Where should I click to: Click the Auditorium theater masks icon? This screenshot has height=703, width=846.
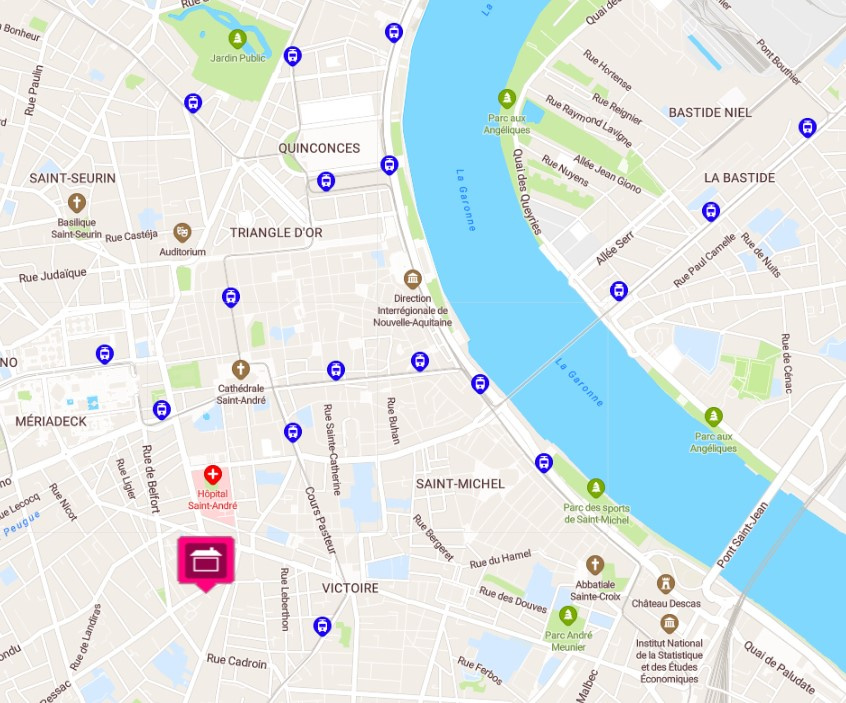(182, 233)
